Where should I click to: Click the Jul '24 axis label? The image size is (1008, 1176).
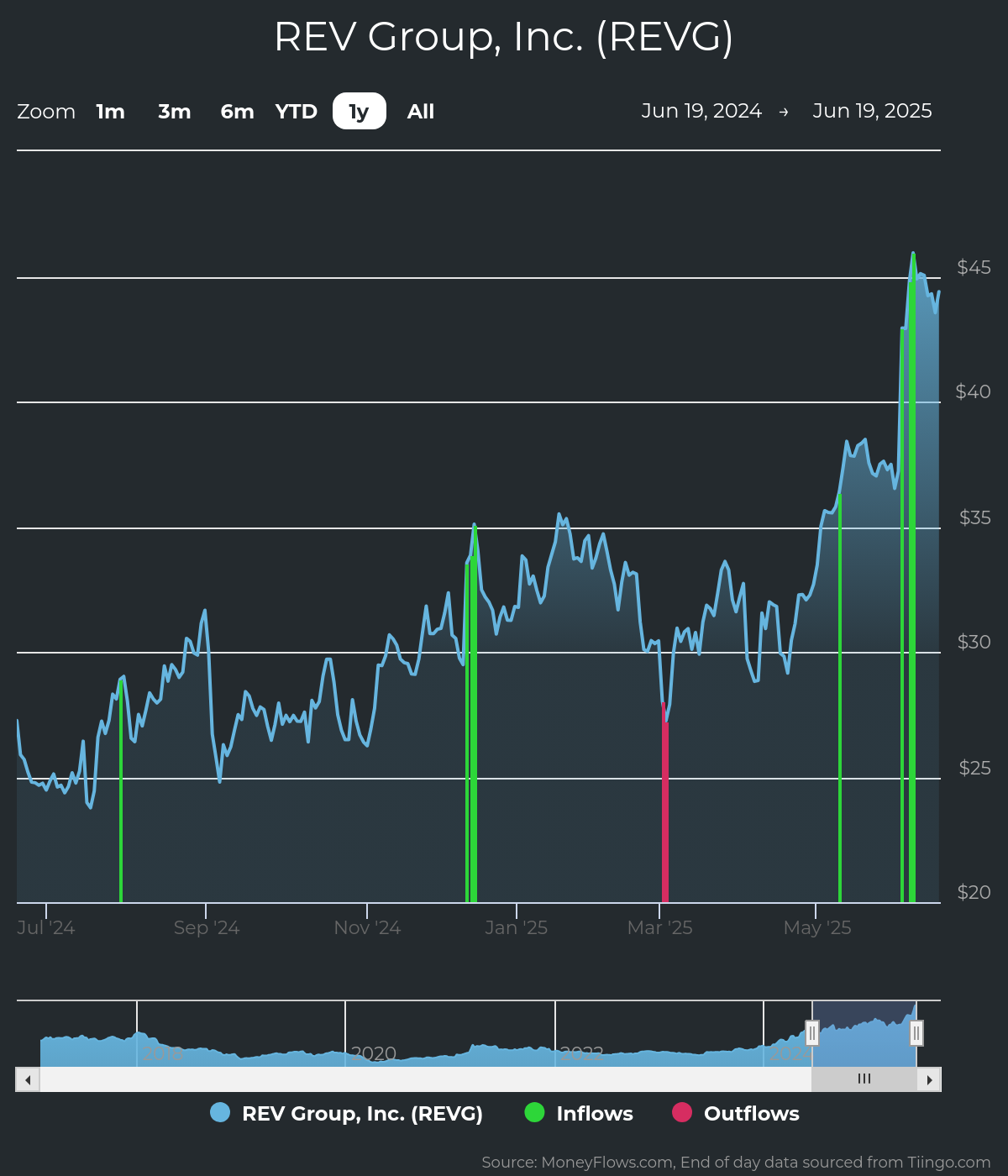tap(46, 928)
